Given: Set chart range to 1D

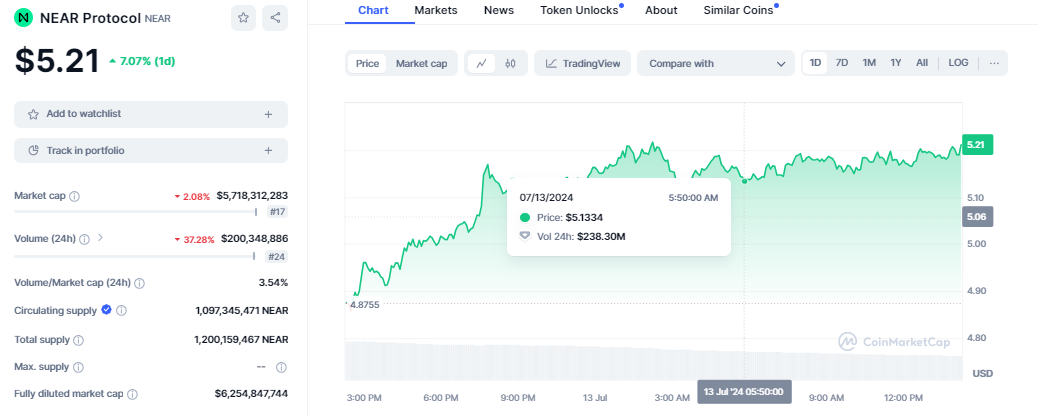Looking at the screenshot, I should tap(816, 63).
